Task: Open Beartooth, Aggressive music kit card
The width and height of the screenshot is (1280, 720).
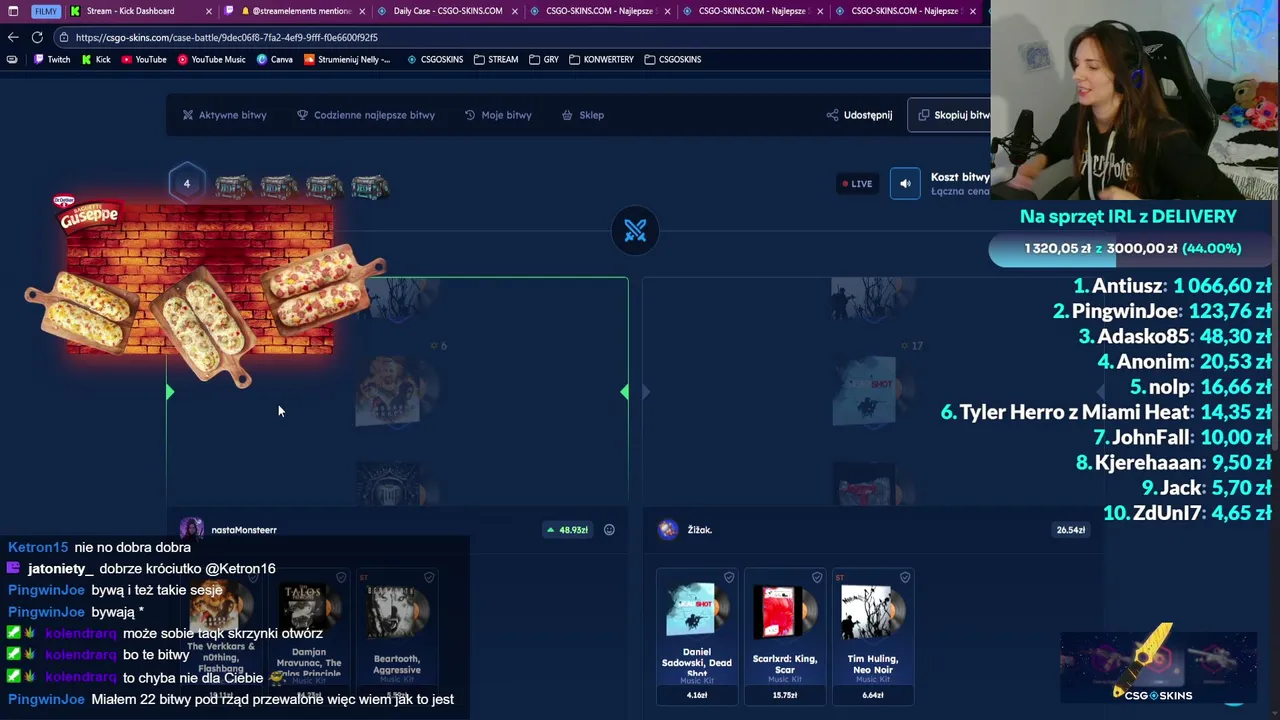Action: [397, 636]
